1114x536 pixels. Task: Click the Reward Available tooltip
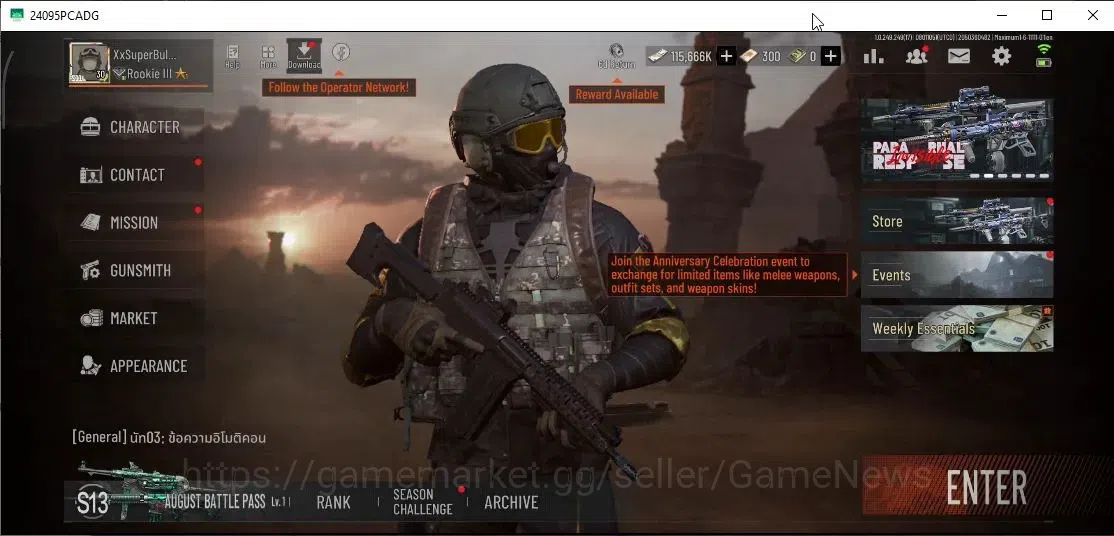pos(617,94)
